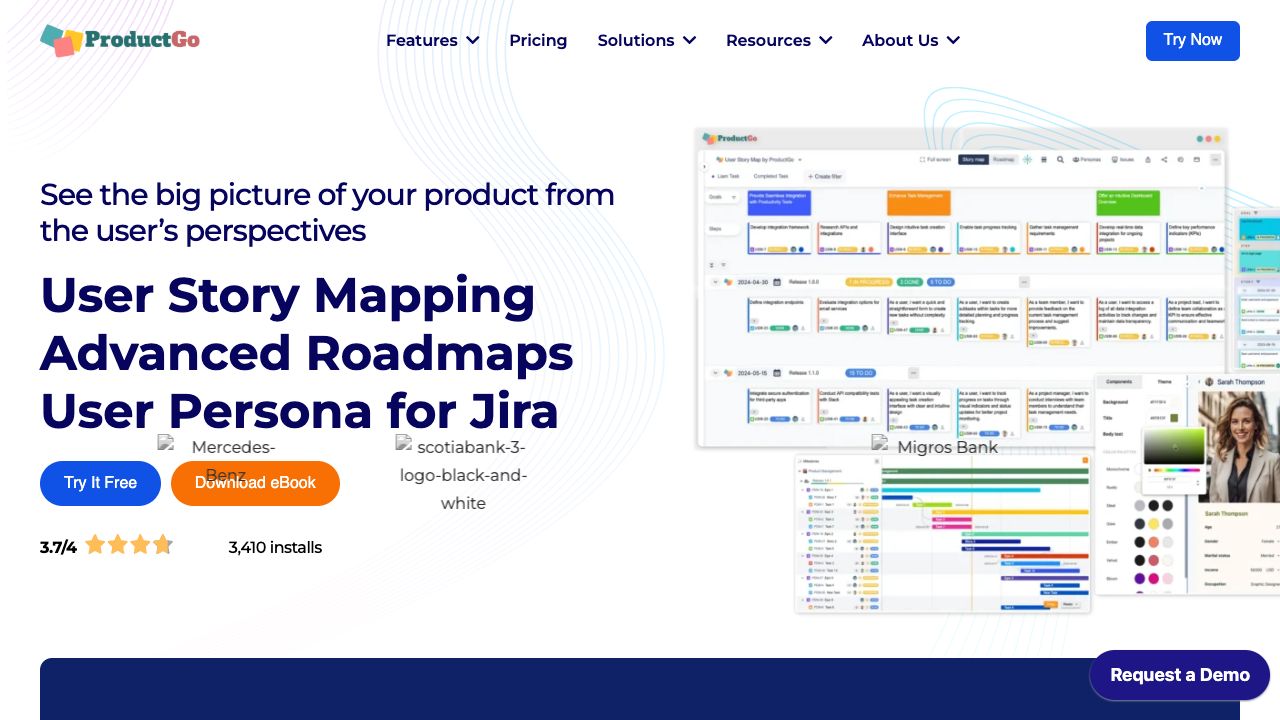Expand the About Us menu

pos(910,40)
